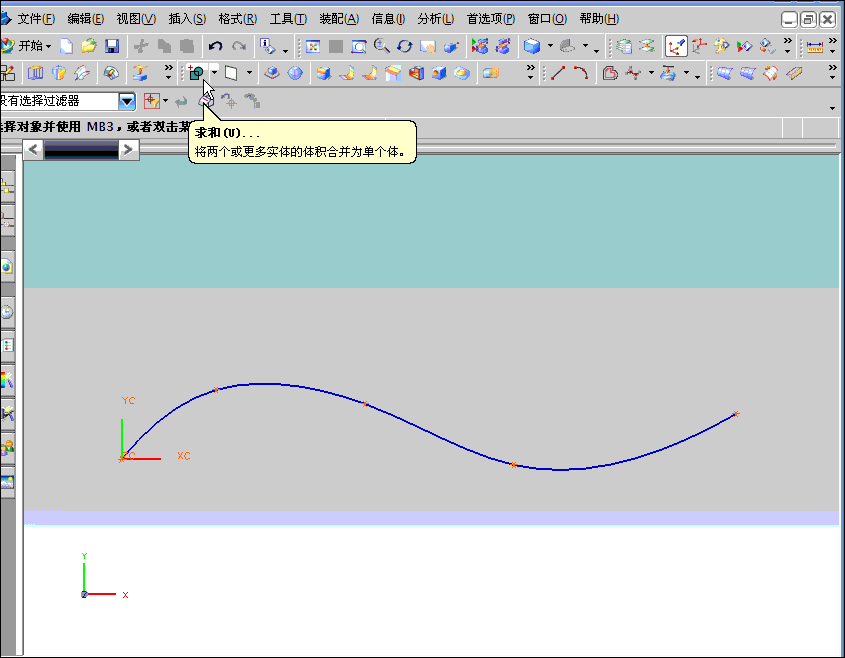Select the Arc curve tool
This screenshot has height=658, width=845.
tap(581, 73)
